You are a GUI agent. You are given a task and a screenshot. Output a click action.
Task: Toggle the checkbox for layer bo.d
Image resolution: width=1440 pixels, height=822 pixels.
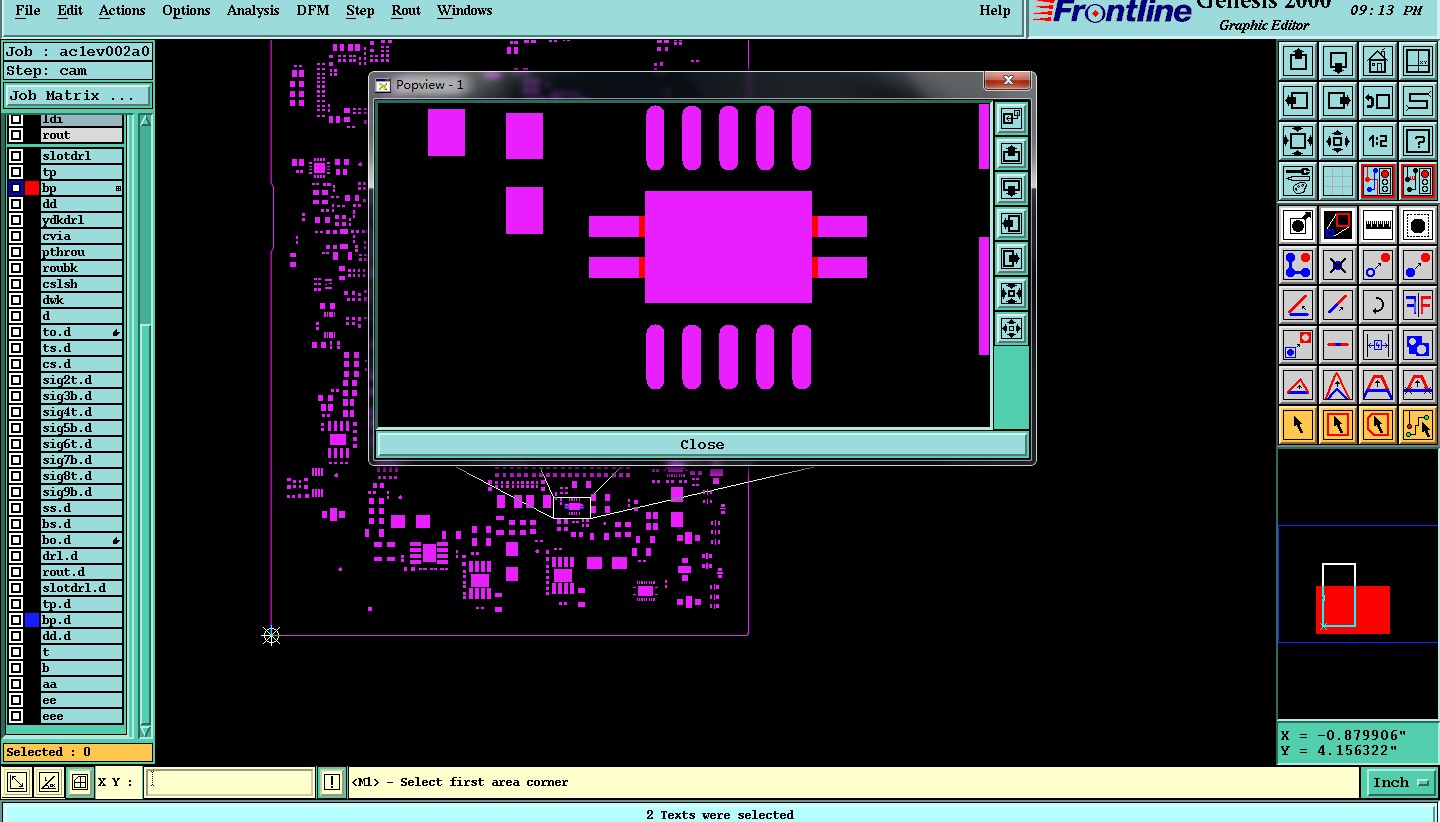16,540
